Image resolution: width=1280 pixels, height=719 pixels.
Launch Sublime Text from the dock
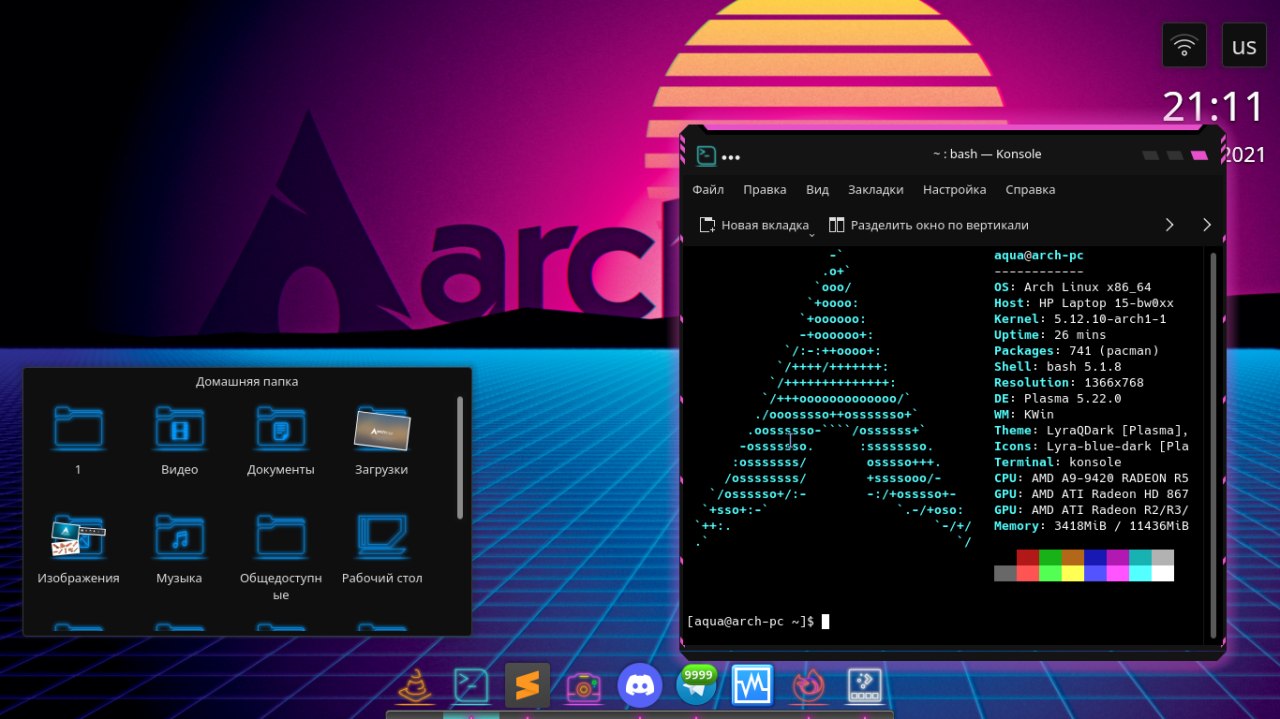527,685
